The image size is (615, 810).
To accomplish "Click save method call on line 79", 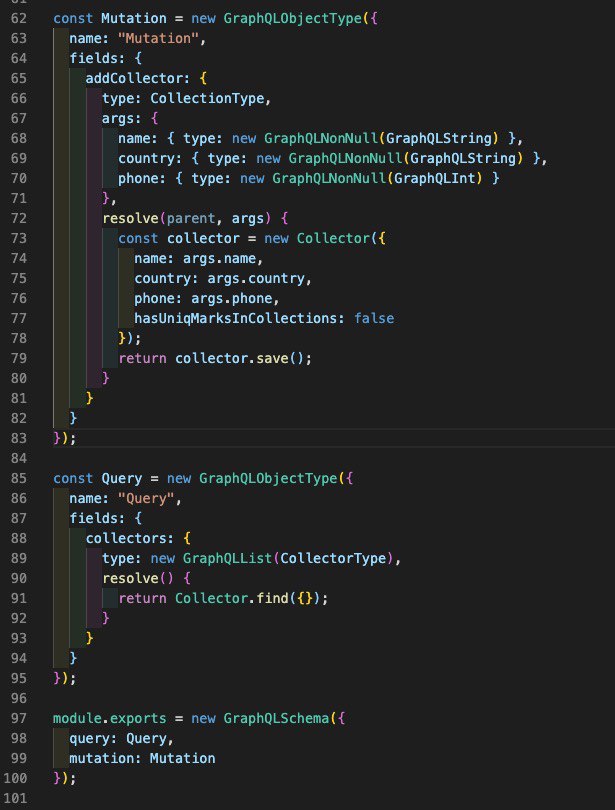I will pyautogui.click(x=272, y=358).
